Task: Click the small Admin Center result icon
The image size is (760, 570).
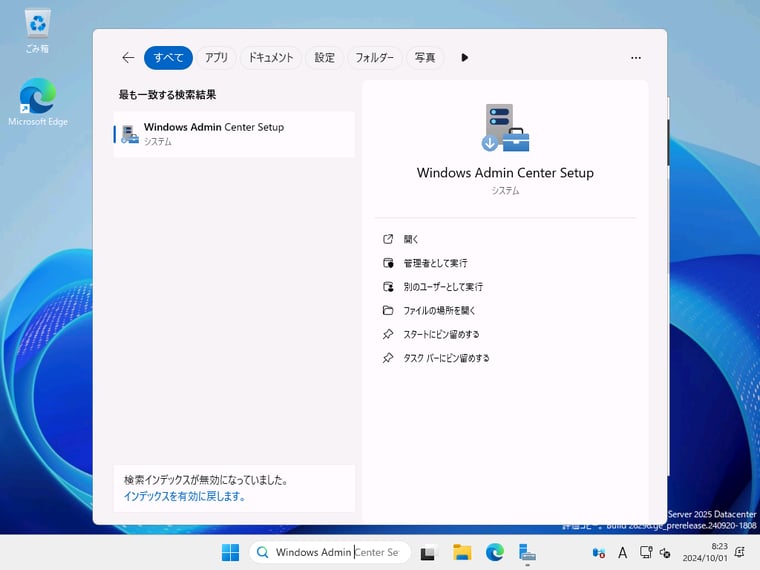Action: [x=129, y=134]
